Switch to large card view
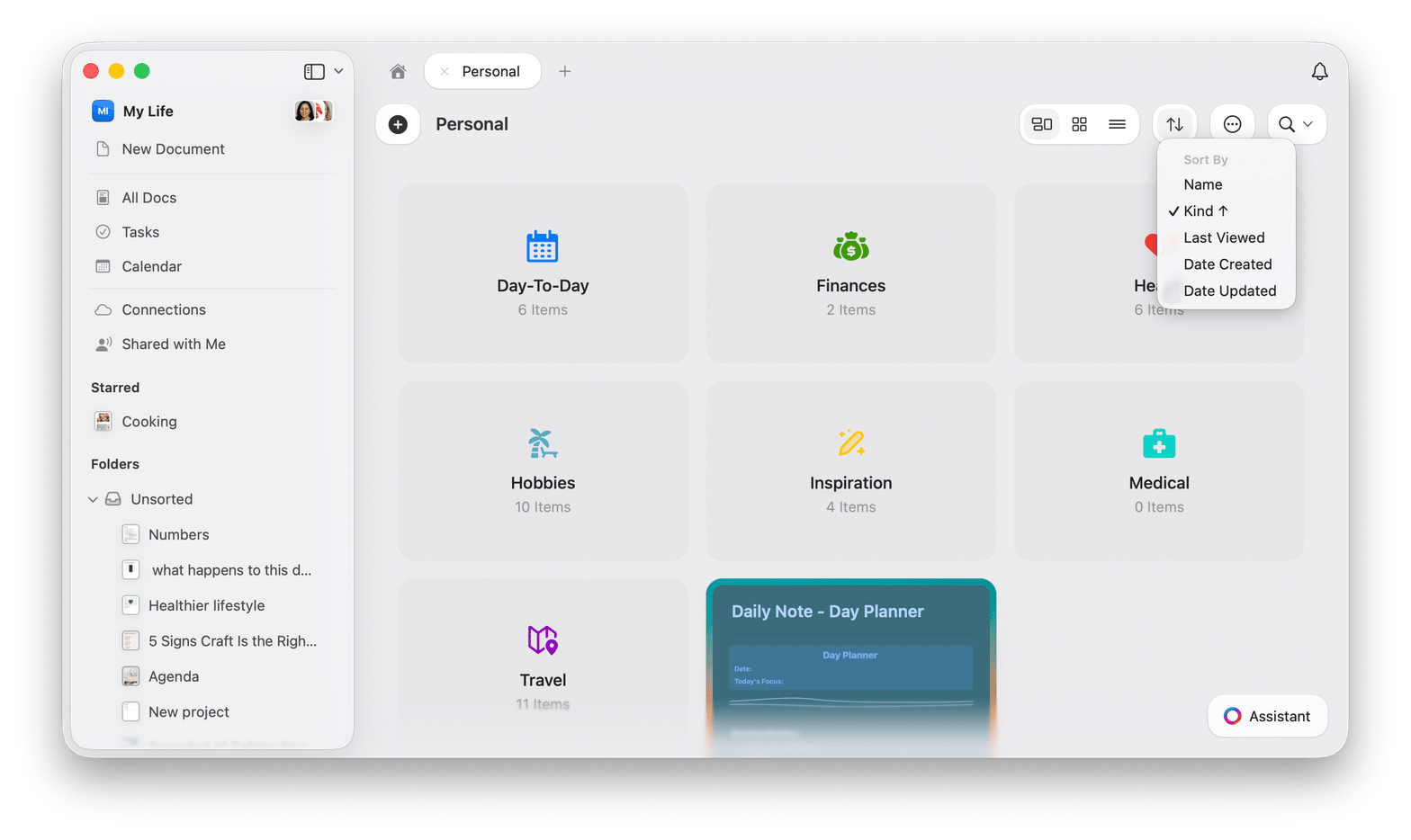 (x=1042, y=124)
